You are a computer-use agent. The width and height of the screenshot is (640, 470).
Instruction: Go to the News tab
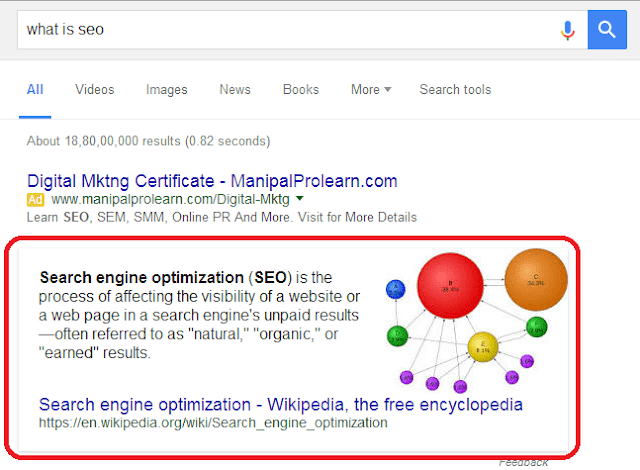click(x=235, y=90)
